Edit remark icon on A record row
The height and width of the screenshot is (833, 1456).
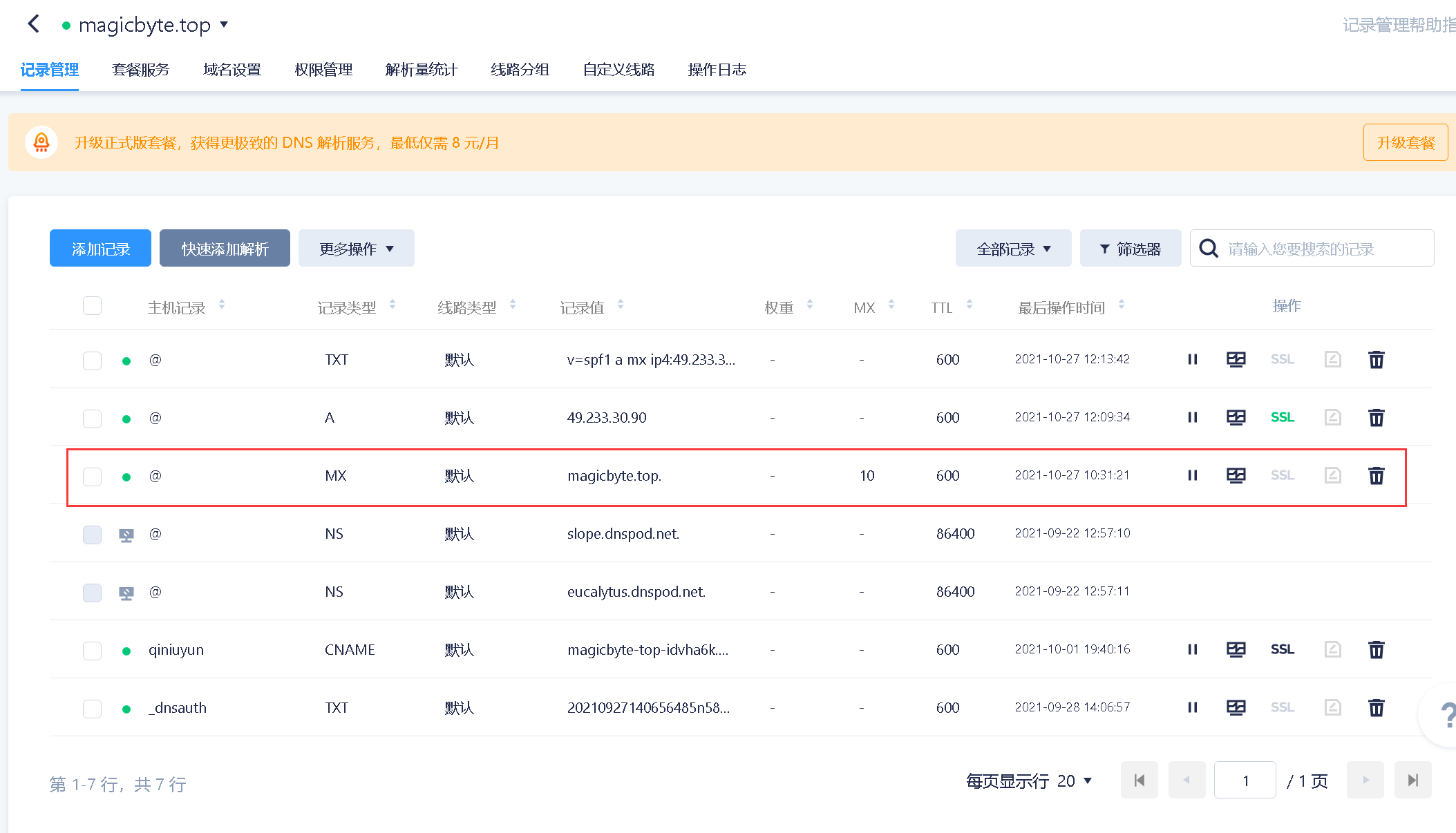pos(1332,417)
